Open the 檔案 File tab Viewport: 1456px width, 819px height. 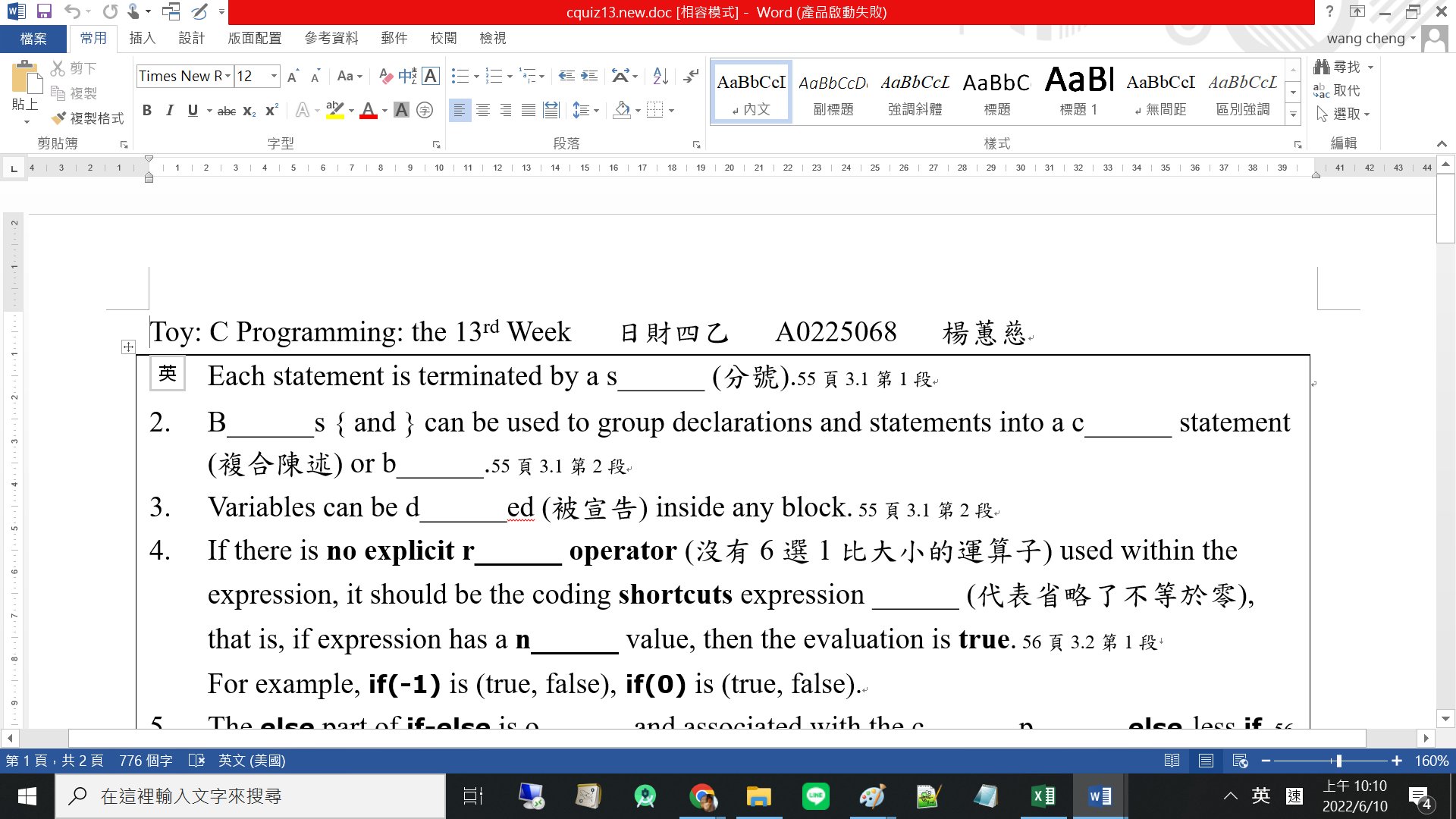[33, 38]
